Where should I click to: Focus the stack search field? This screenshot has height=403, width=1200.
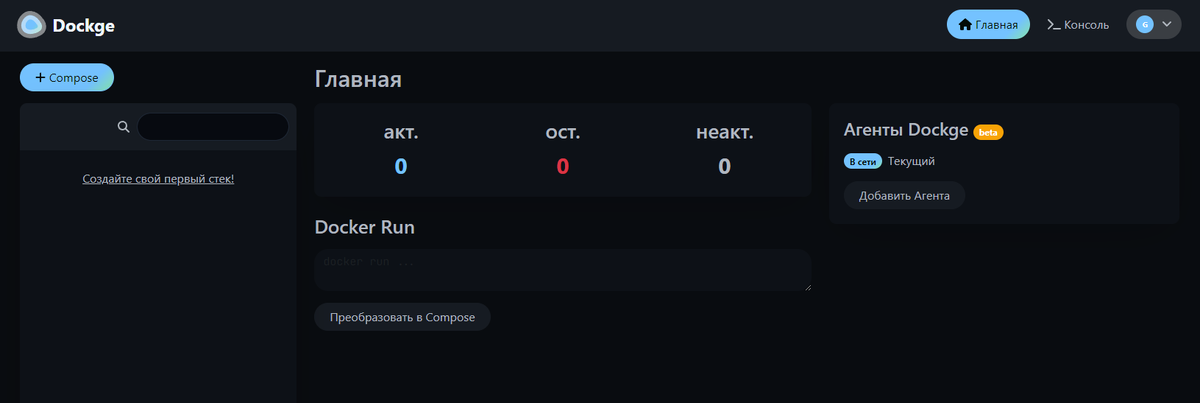(212, 127)
